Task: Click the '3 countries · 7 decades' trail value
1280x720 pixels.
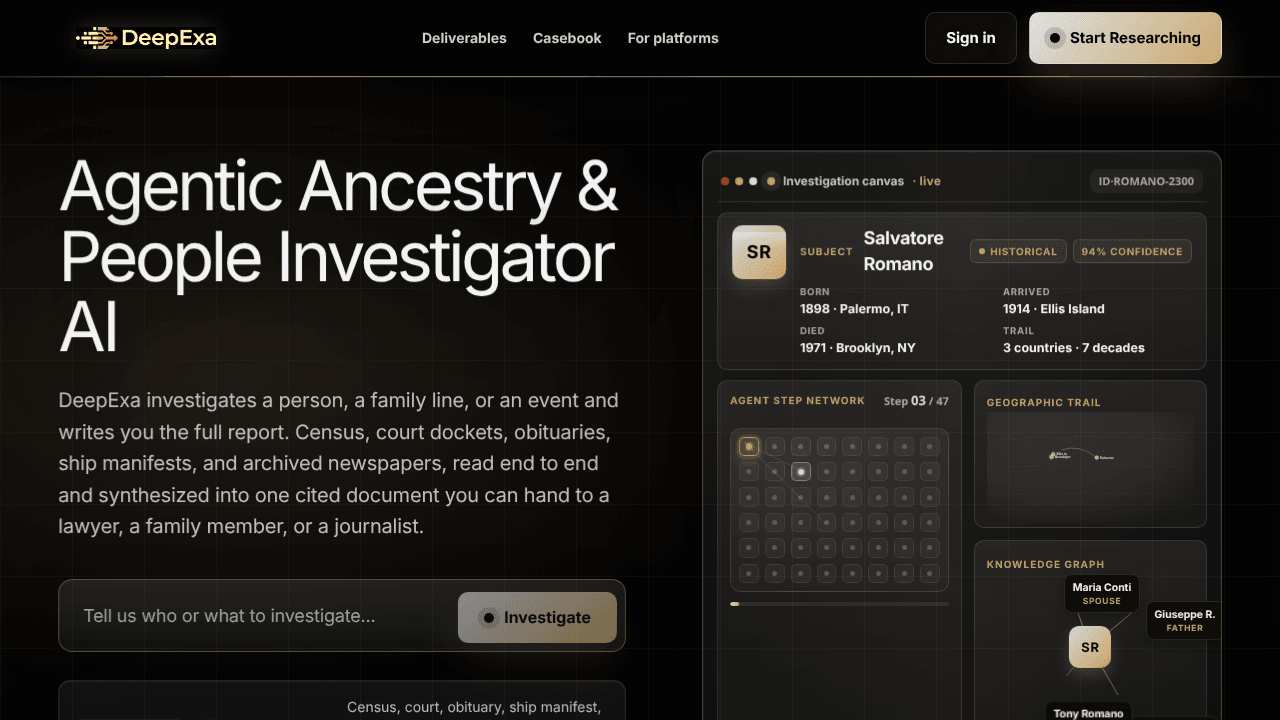Action: 1074,348
